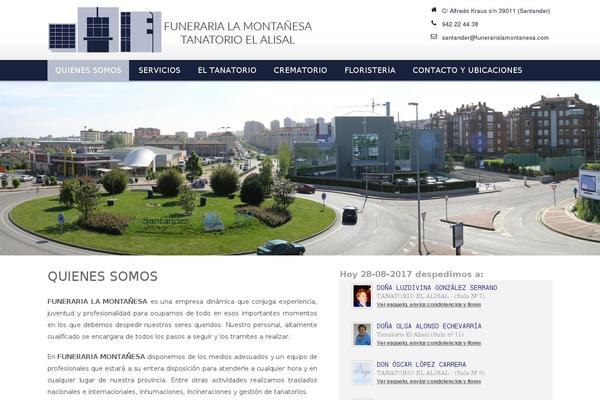
Task: View esquela link for Óscar López Carrera
Action: tap(429, 381)
